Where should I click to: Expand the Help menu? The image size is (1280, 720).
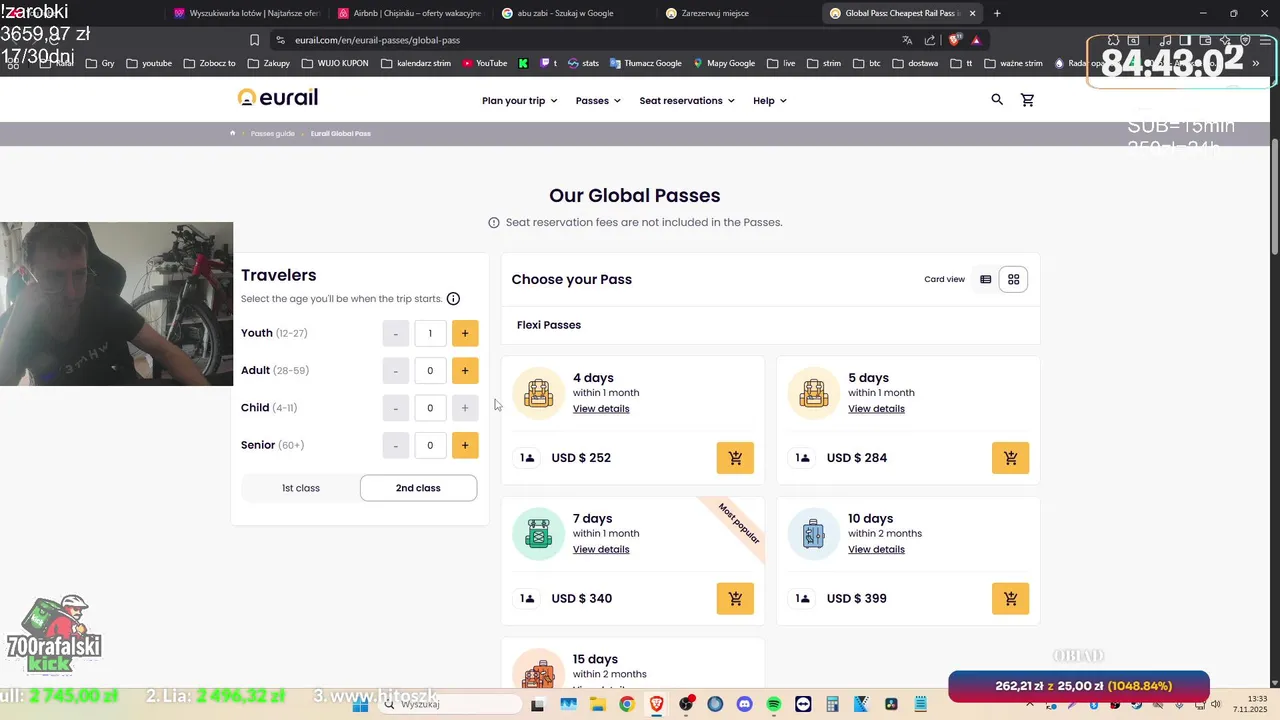(770, 101)
